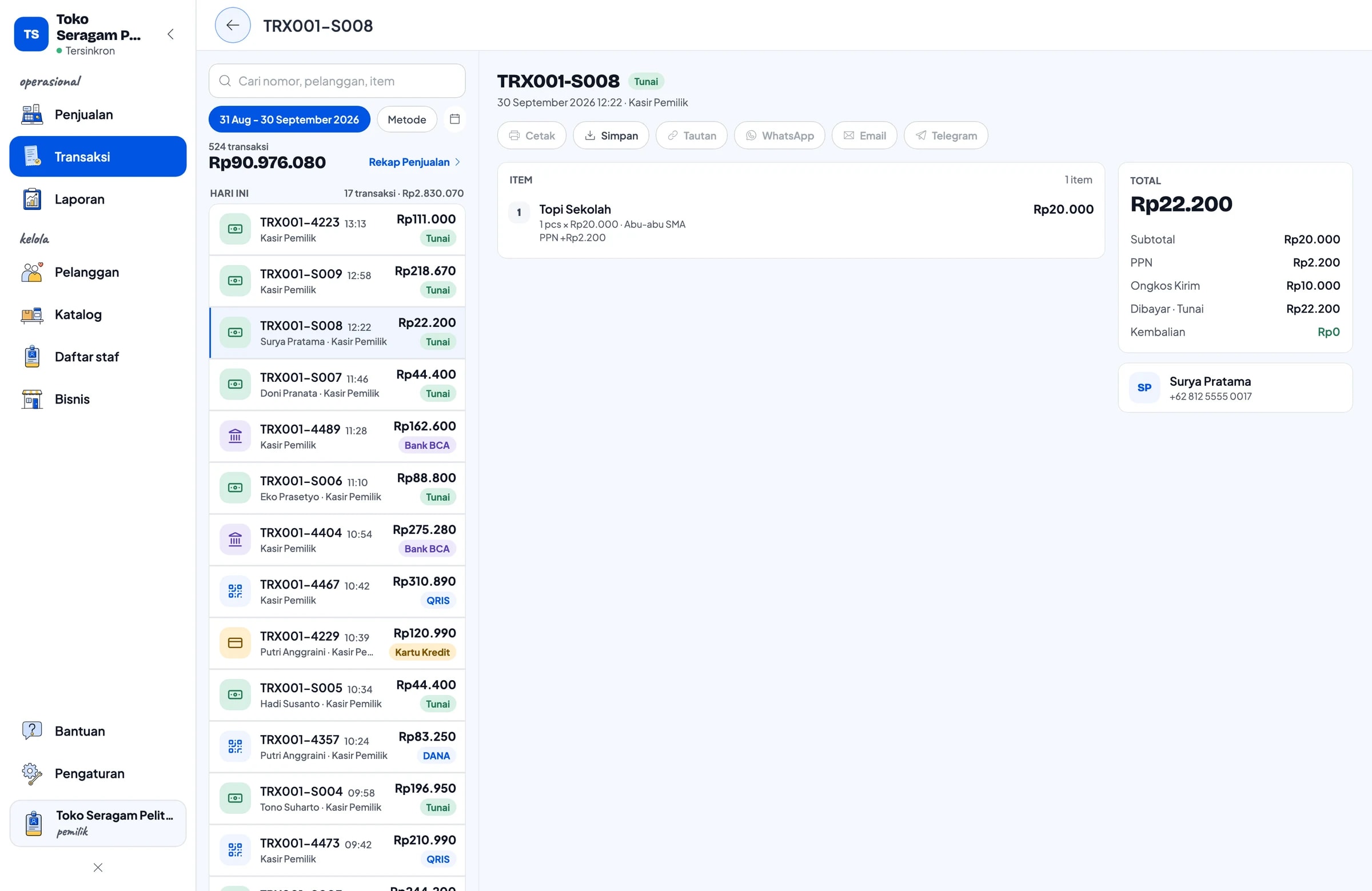Click the Bantuan help icon

tap(32, 731)
